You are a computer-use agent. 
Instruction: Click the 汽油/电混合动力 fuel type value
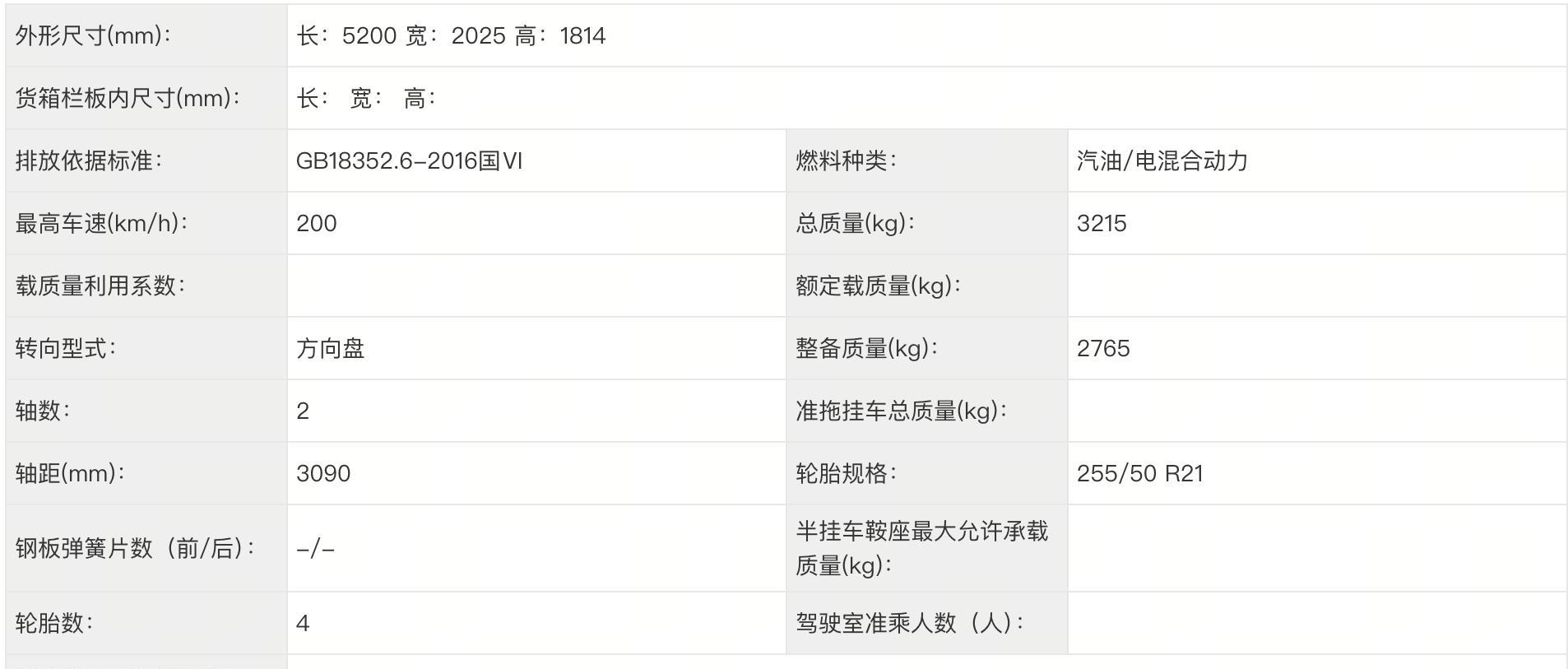point(1162,161)
